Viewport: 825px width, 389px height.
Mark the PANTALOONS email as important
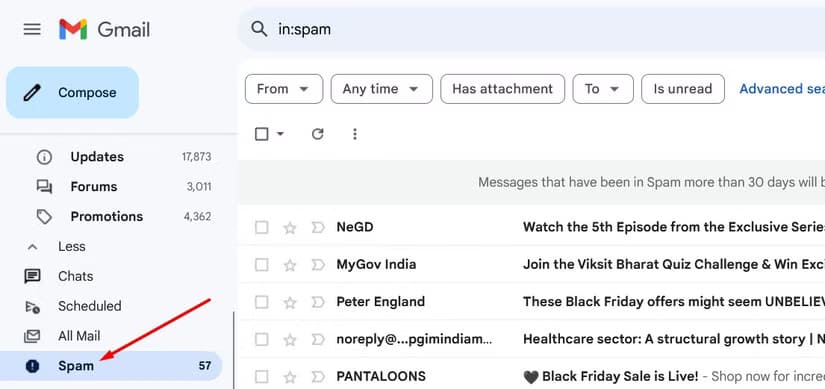[318, 377]
